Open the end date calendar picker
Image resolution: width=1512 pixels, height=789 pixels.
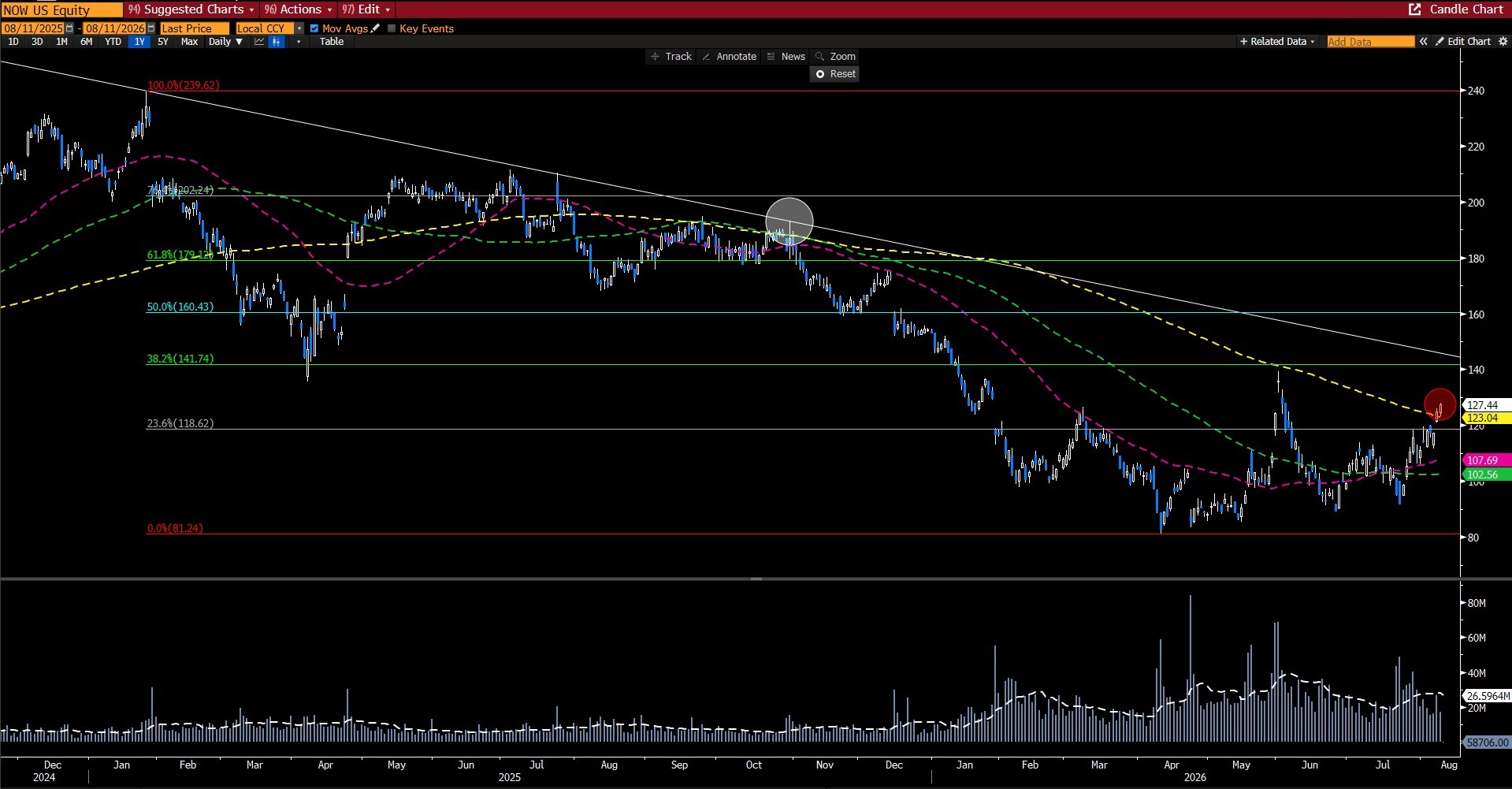pyautogui.click(x=151, y=28)
